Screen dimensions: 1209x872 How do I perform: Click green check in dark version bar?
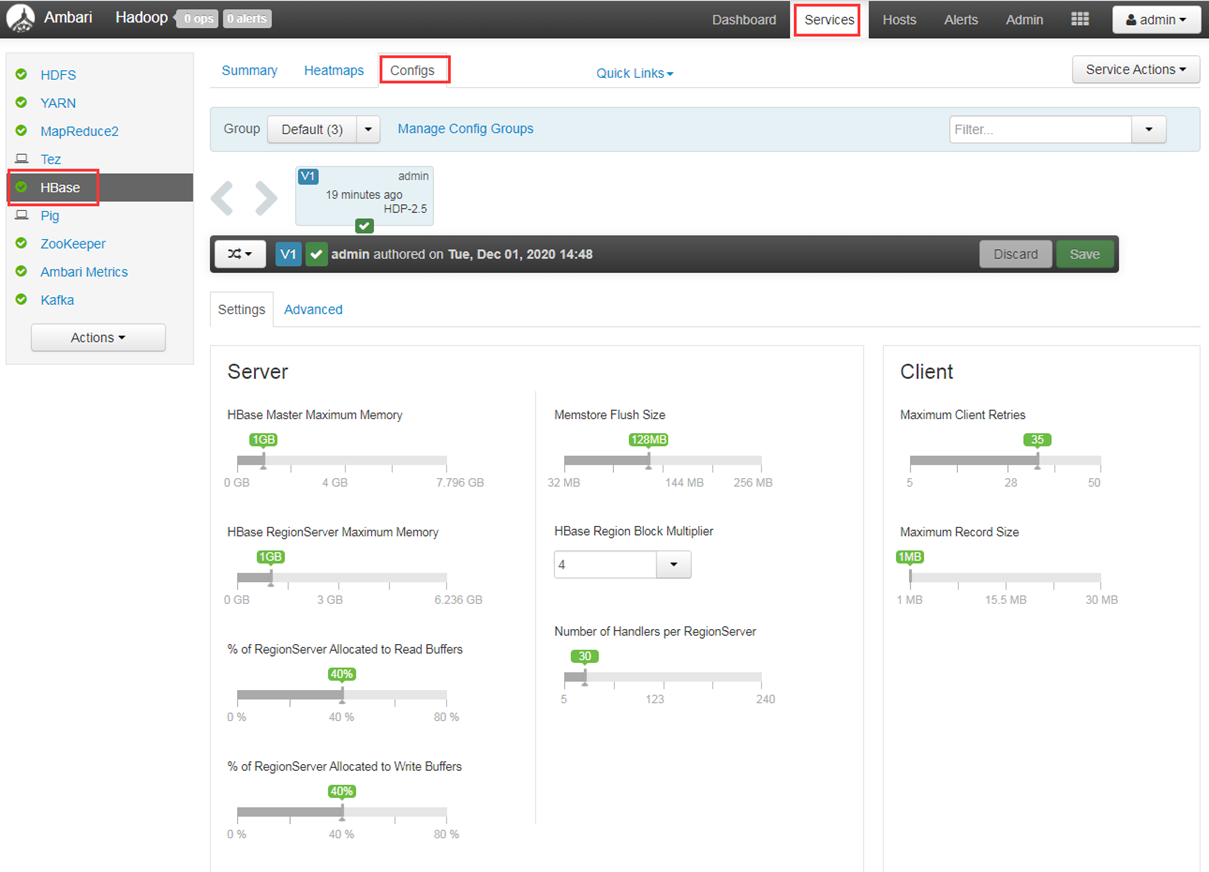(x=316, y=254)
